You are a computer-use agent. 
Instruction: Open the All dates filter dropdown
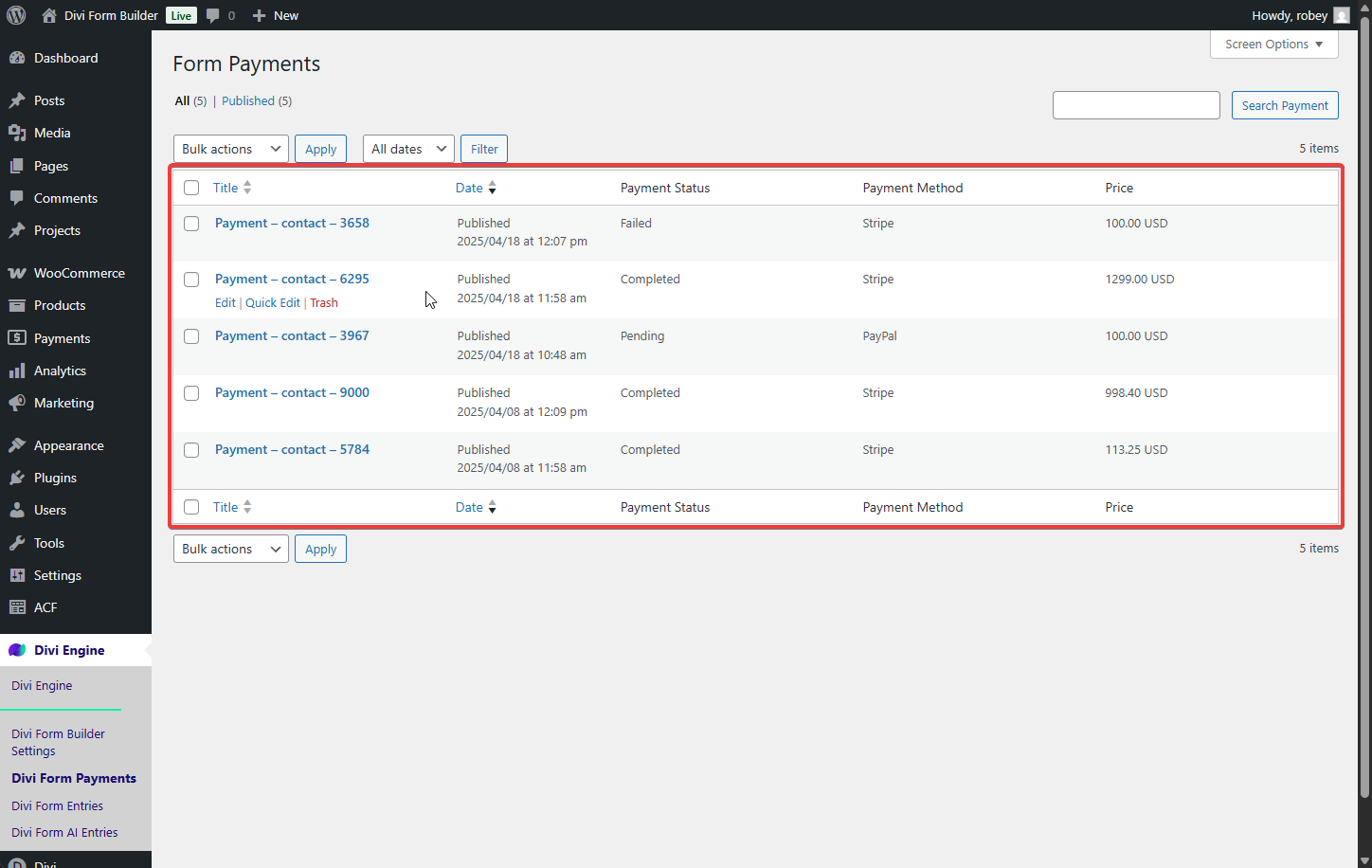point(407,148)
